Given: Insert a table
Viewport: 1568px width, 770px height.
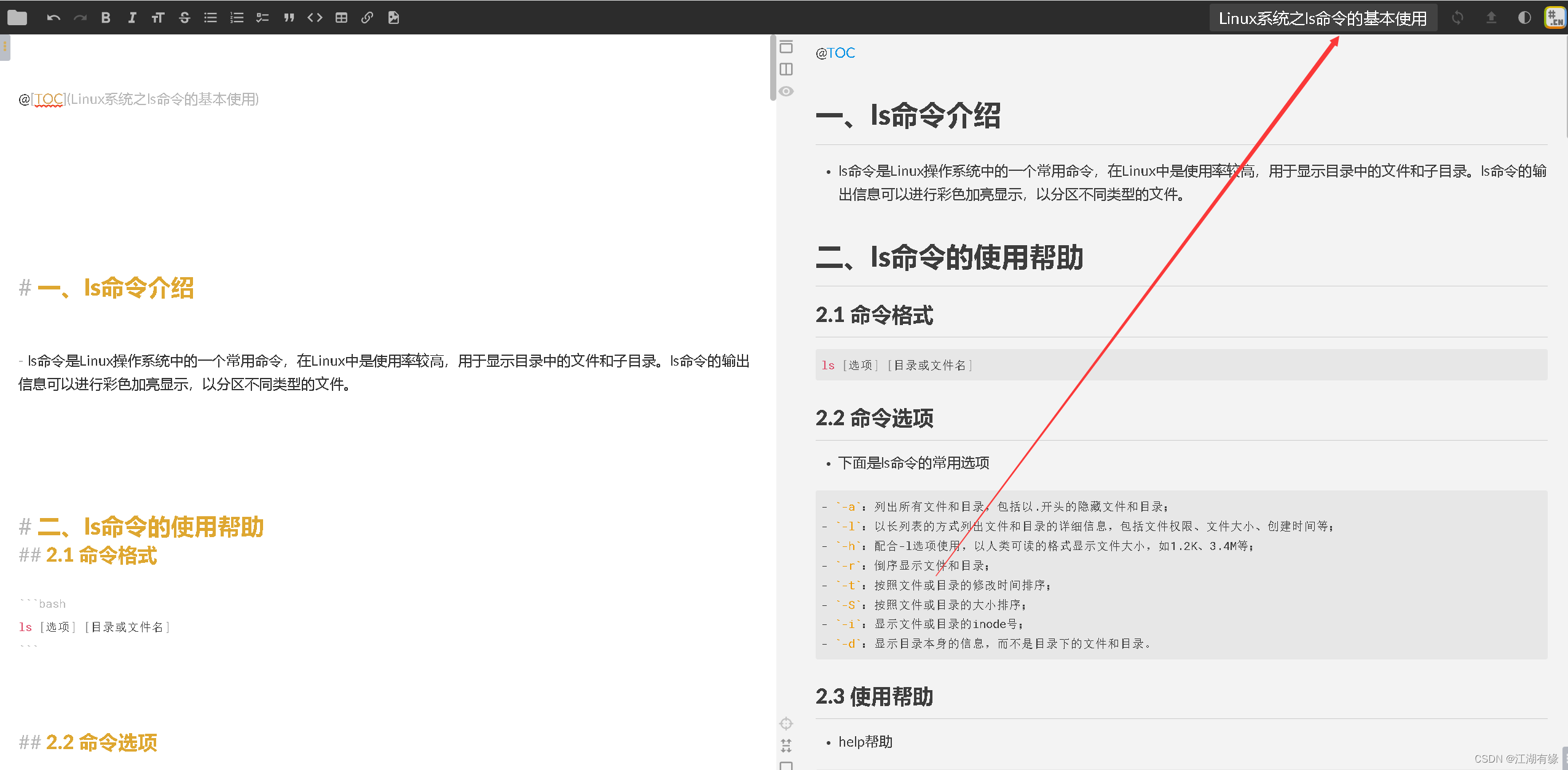Looking at the screenshot, I should [x=341, y=18].
